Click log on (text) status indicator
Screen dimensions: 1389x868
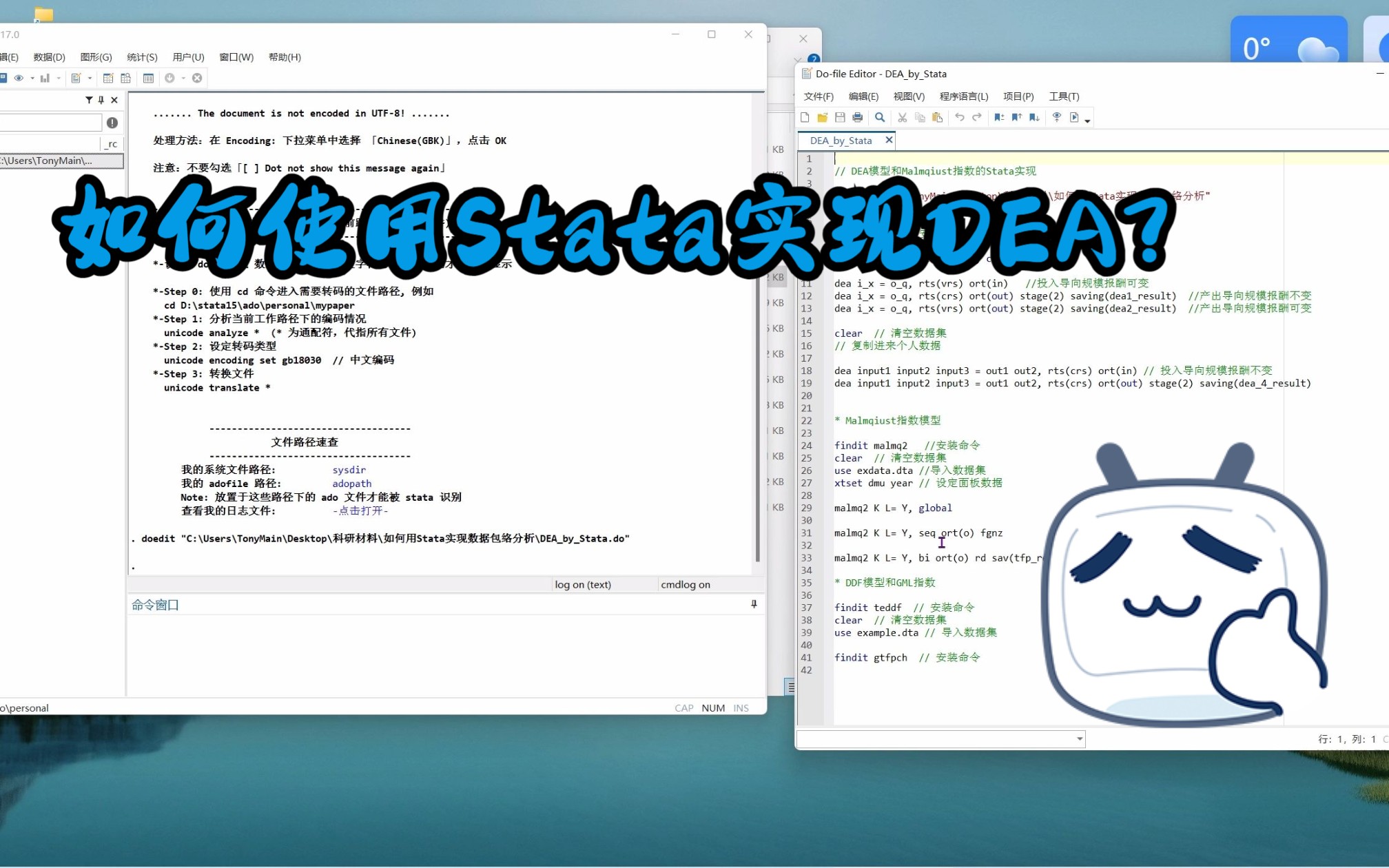tap(583, 584)
